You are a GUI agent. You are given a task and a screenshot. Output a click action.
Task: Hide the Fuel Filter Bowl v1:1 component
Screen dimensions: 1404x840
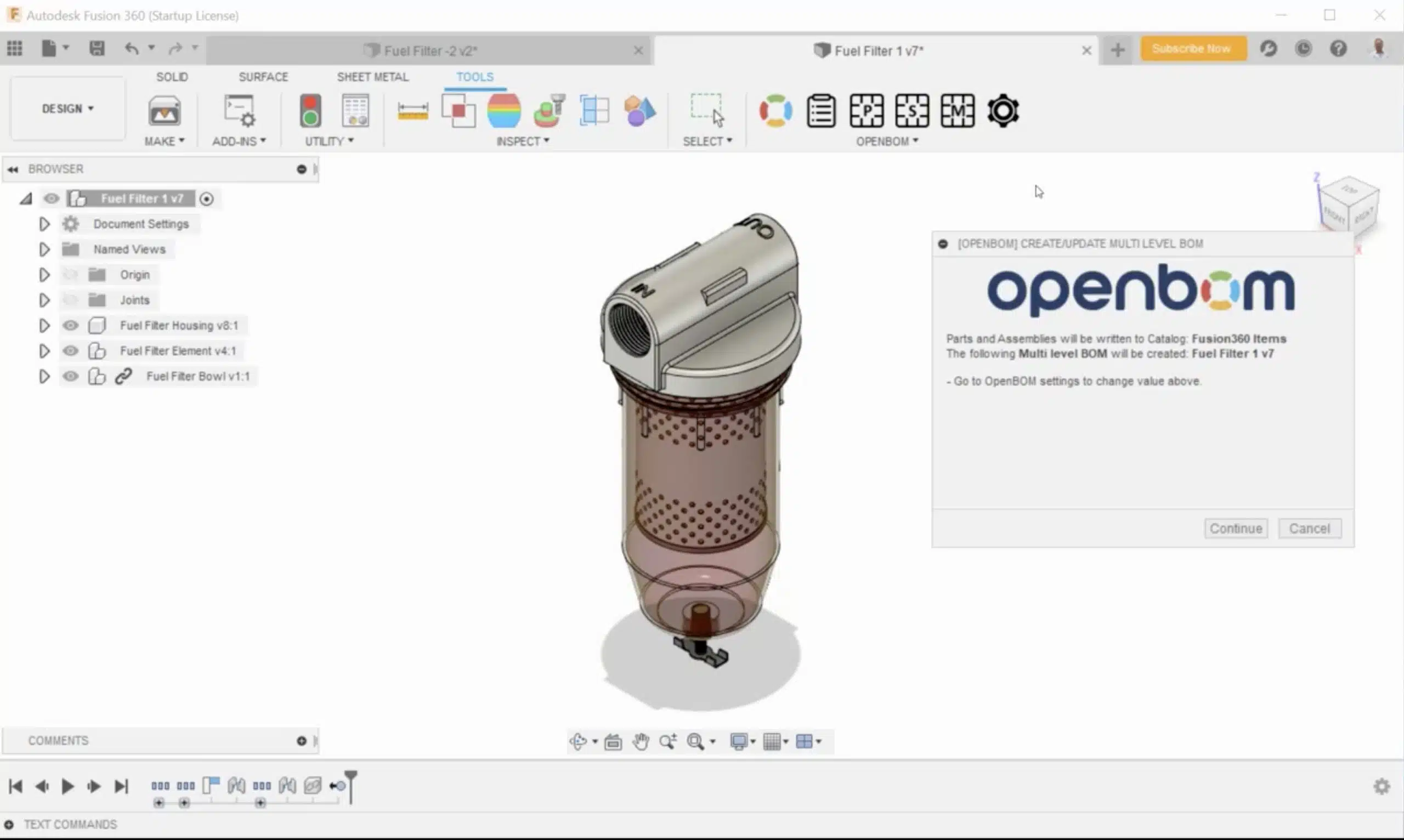70,377
